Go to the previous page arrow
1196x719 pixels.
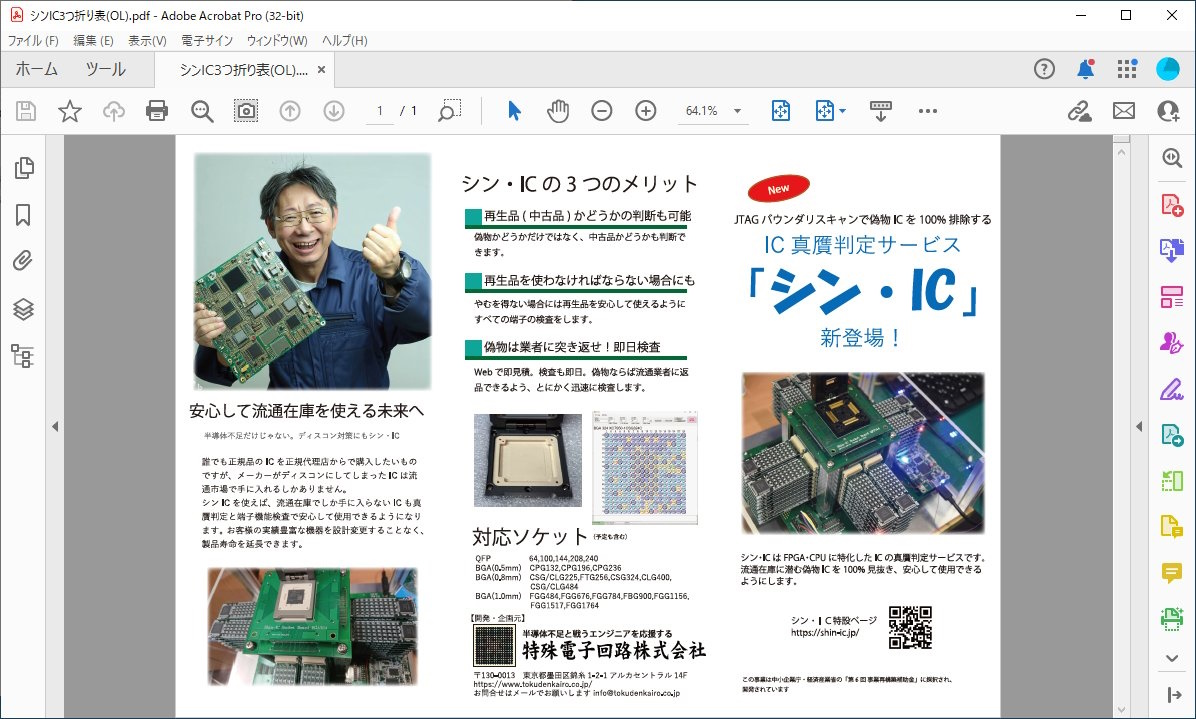pos(290,111)
